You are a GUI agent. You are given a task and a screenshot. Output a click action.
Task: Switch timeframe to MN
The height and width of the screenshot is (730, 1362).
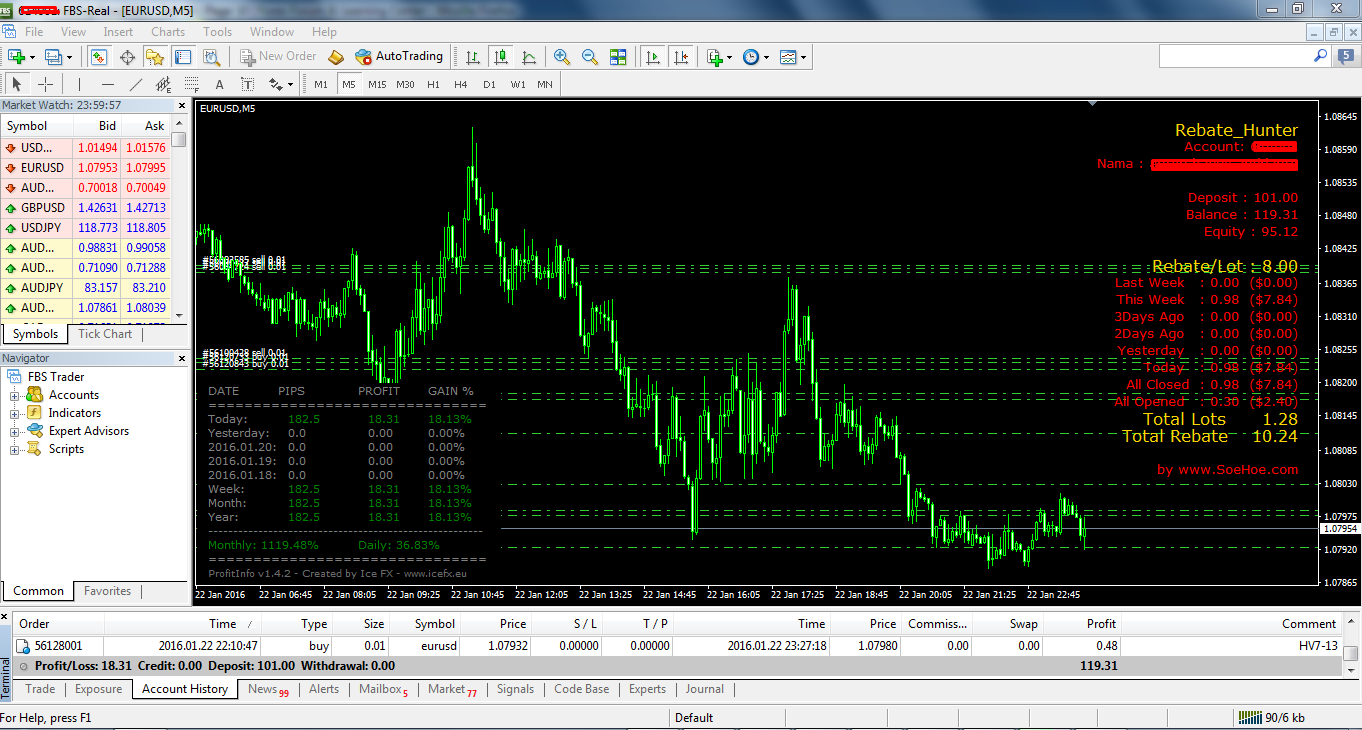(545, 84)
